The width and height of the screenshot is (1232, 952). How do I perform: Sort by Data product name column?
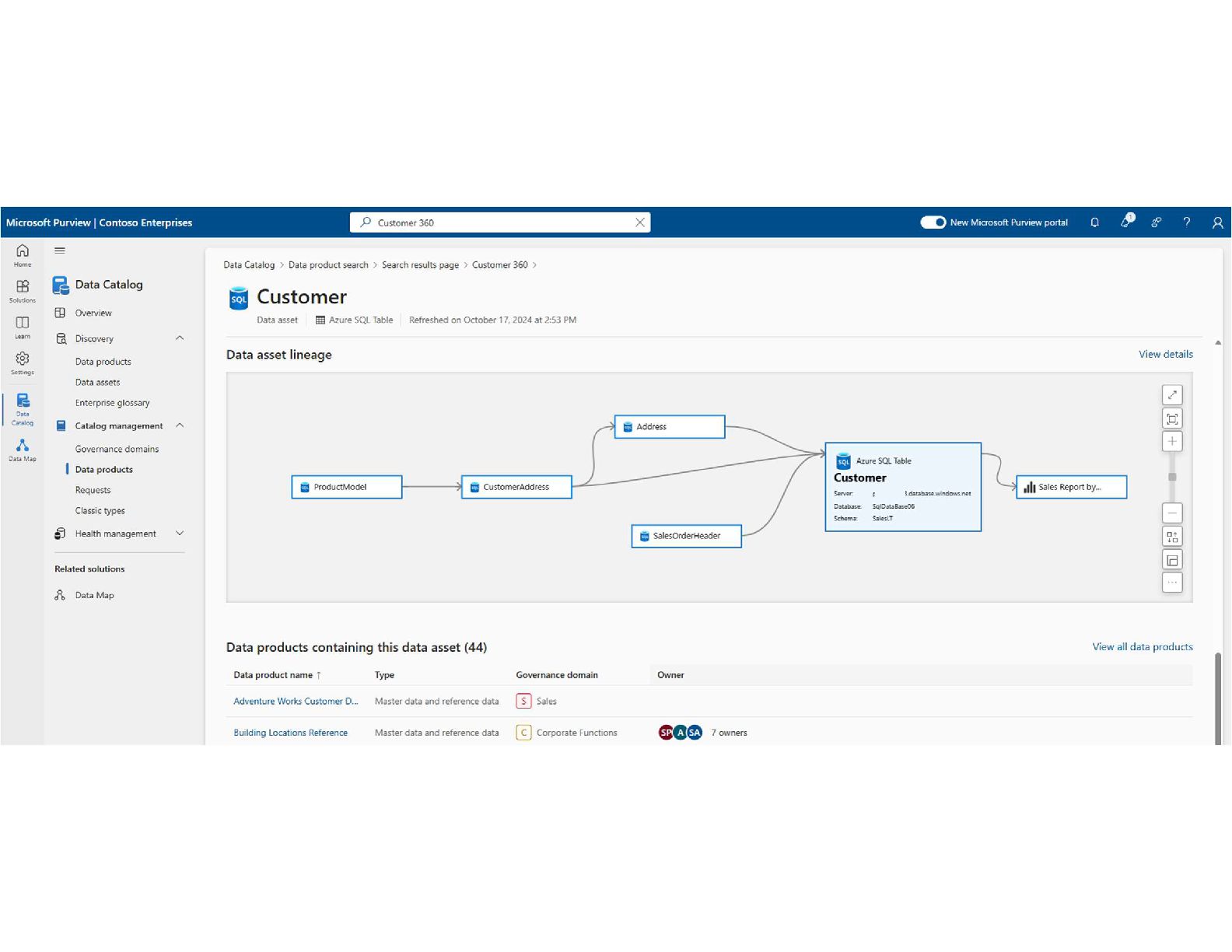277,675
